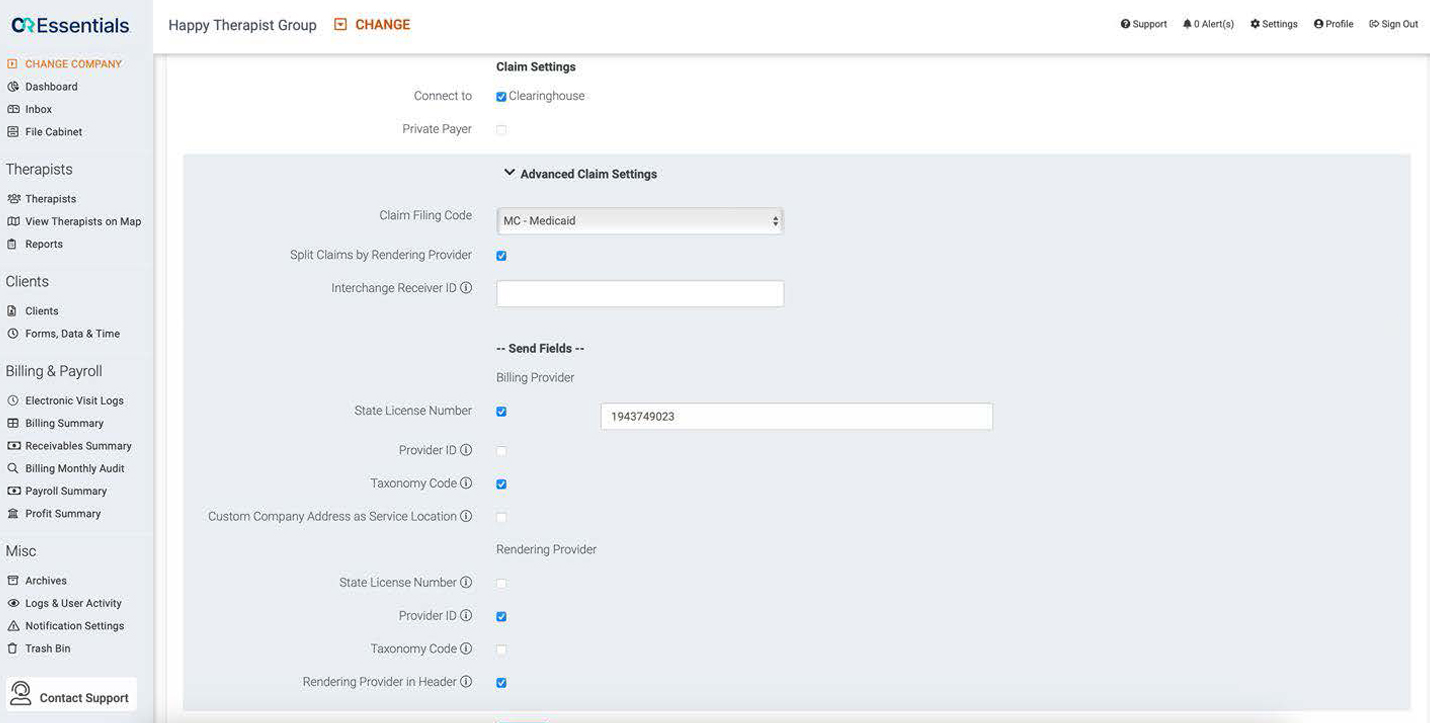View Logs & User Activity
The image size is (1430, 723).
click(76, 603)
